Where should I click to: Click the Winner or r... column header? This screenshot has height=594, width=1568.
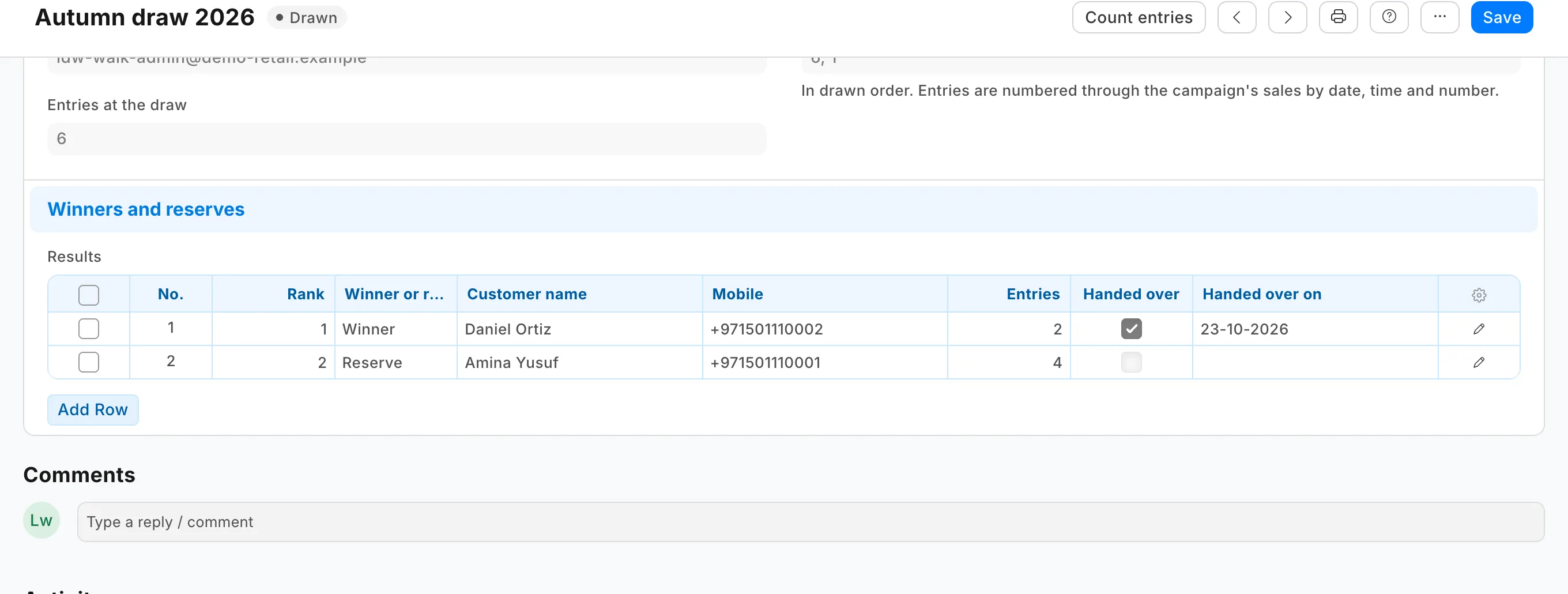[394, 294]
